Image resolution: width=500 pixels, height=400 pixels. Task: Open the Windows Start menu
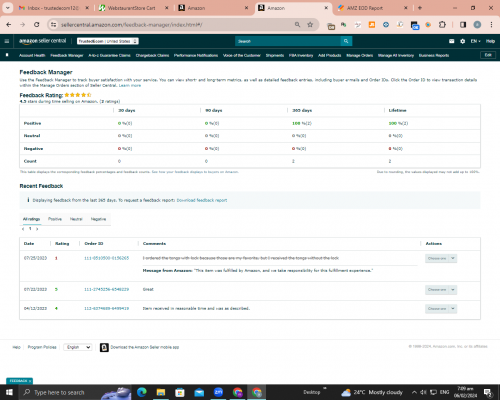[9, 392]
